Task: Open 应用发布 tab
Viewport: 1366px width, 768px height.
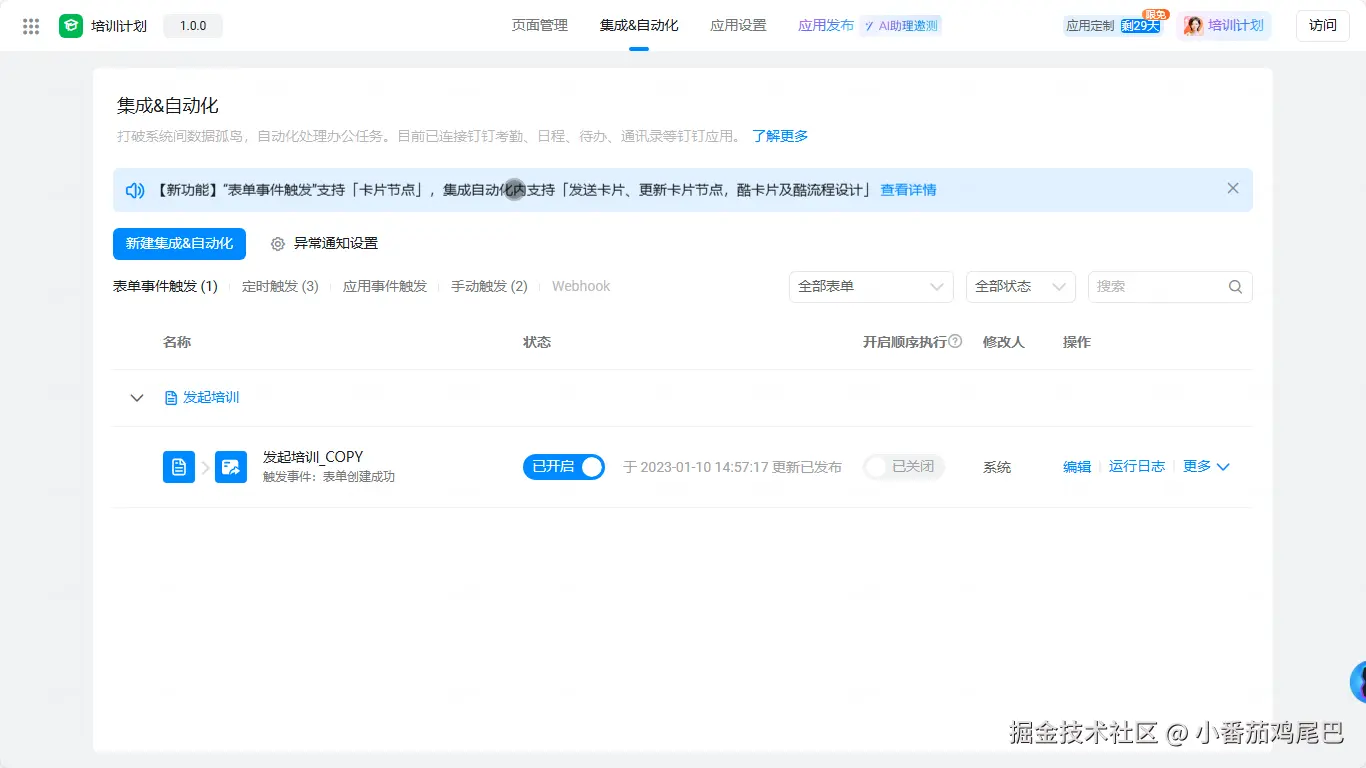Action: tap(826, 26)
